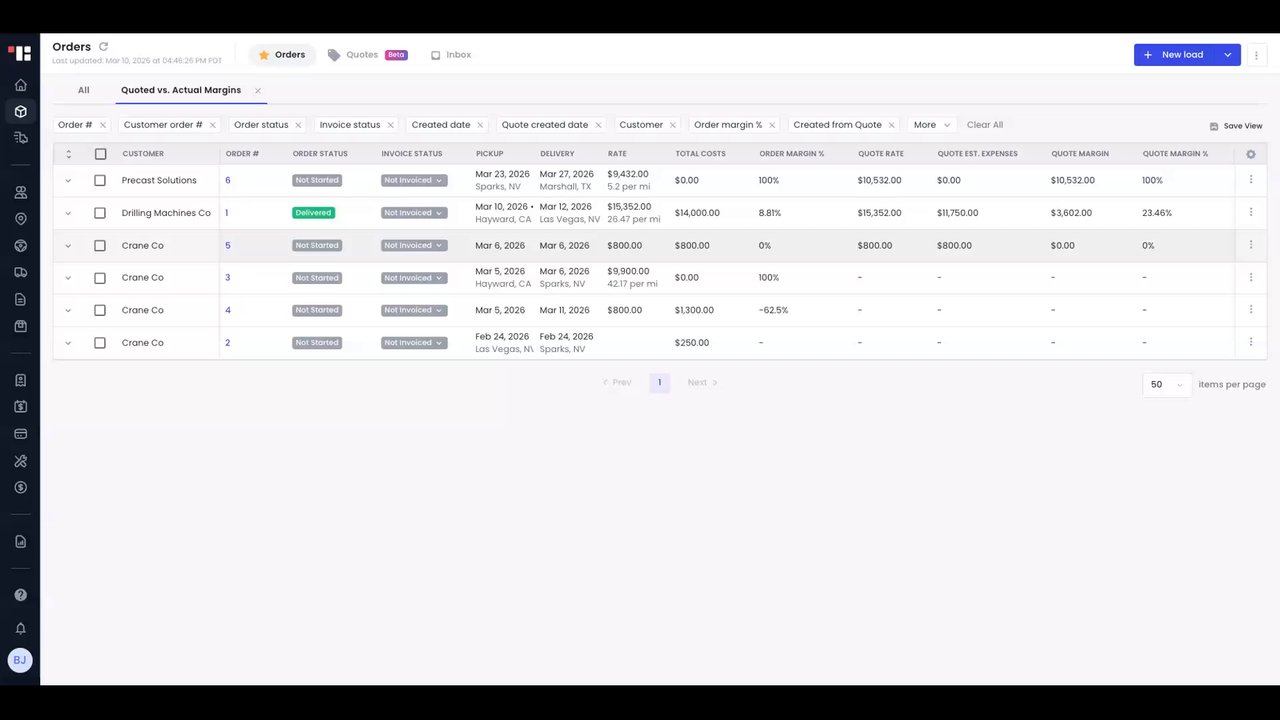Open the truck fleet icon in sidebar
The image size is (1280, 720).
click(x=20, y=272)
